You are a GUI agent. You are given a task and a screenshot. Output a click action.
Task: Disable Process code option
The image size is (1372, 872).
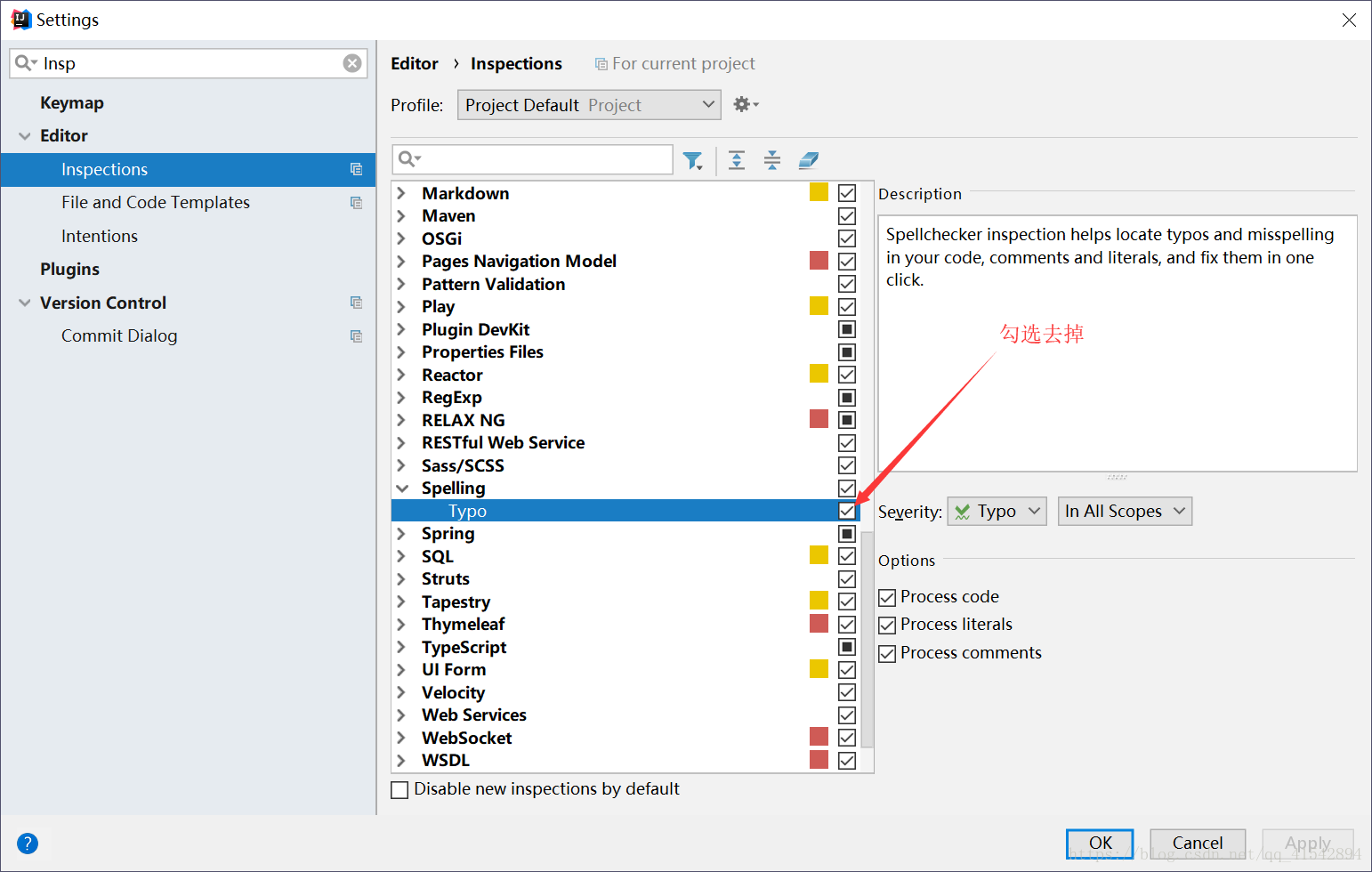[x=887, y=597]
